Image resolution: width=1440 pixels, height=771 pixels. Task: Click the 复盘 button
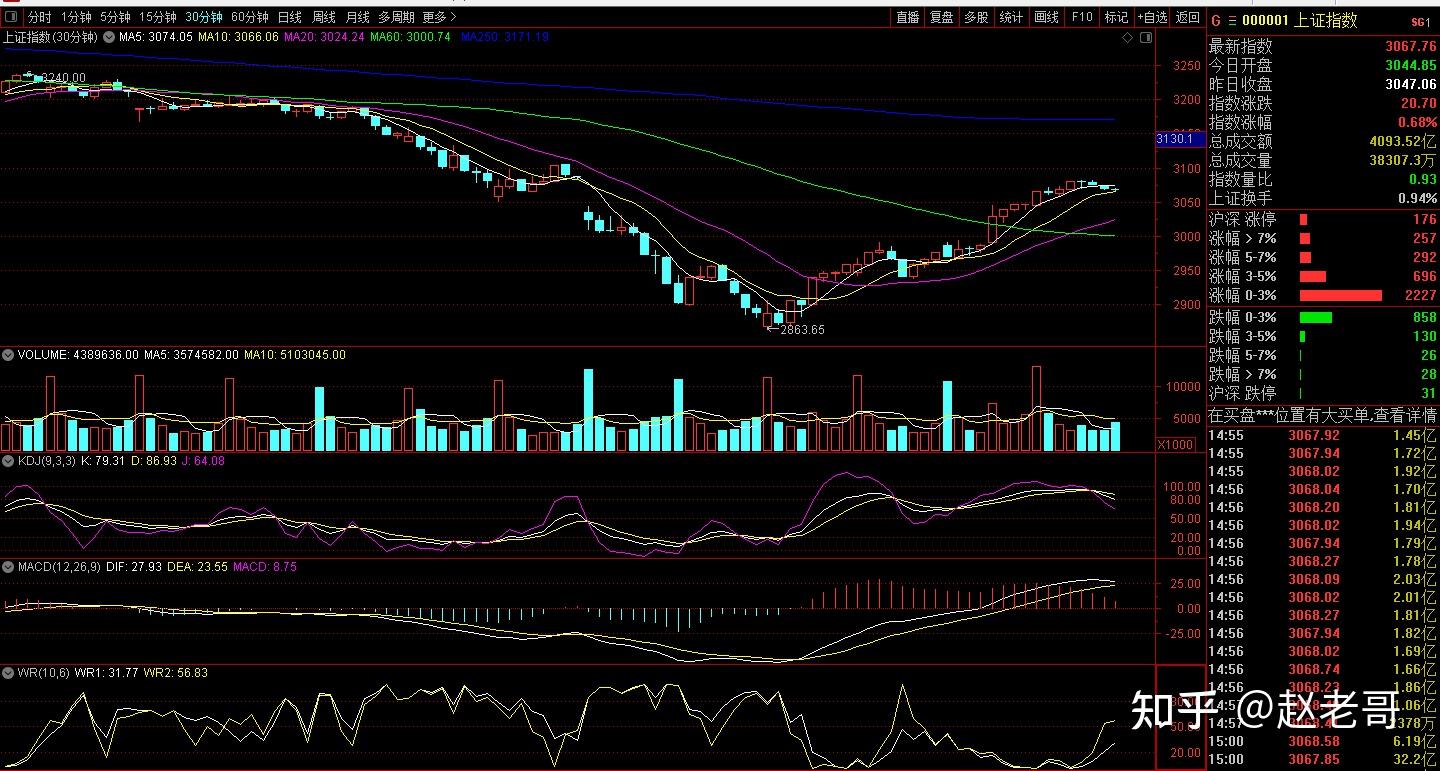[942, 17]
